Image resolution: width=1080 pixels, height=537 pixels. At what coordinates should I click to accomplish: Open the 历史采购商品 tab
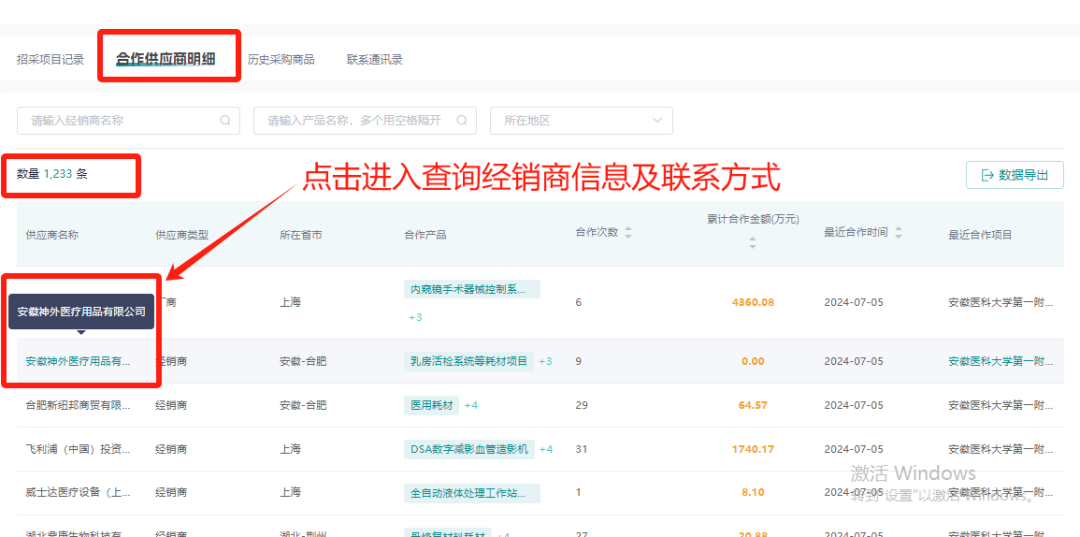(x=281, y=59)
